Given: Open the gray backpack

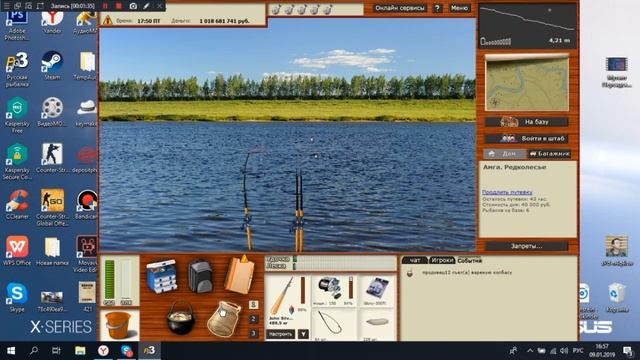Looking at the screenshot, I should (200, 276).
